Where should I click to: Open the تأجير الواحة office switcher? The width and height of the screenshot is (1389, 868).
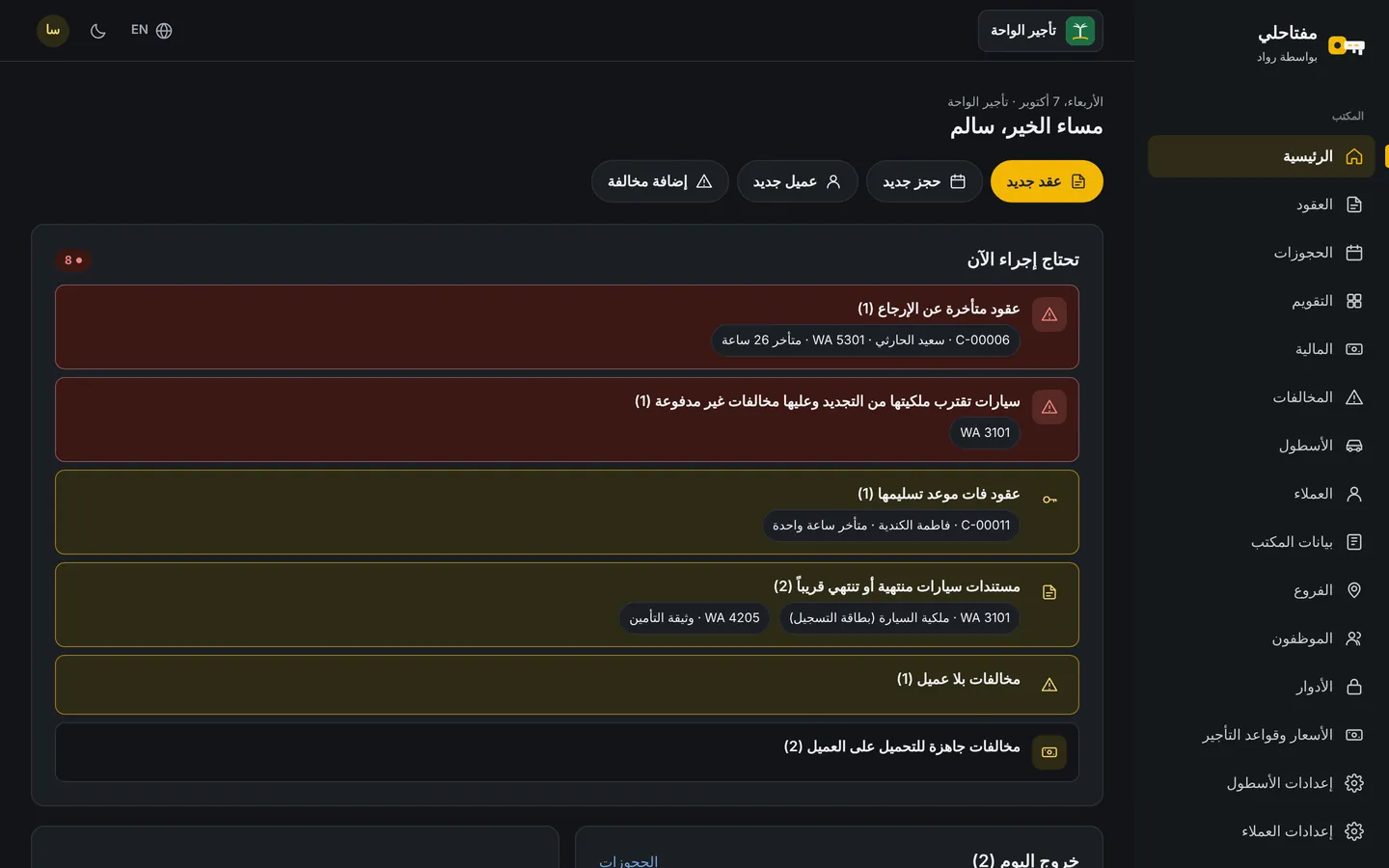[x=1040, y=31]
